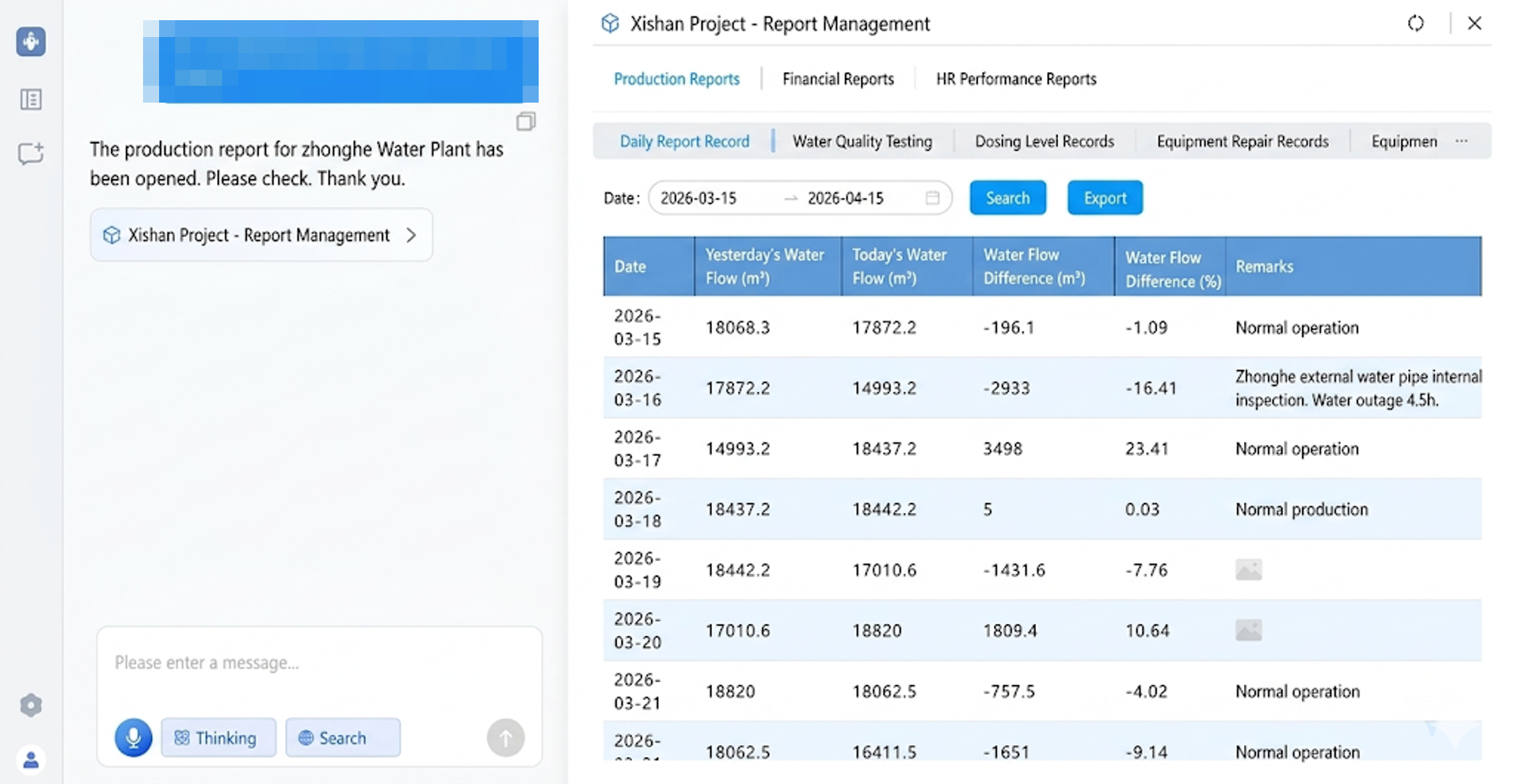Open the user profile avatar icon
The width and height of the screenshot is (1515, 784).
pyautogui.click(x=31, y=760)
